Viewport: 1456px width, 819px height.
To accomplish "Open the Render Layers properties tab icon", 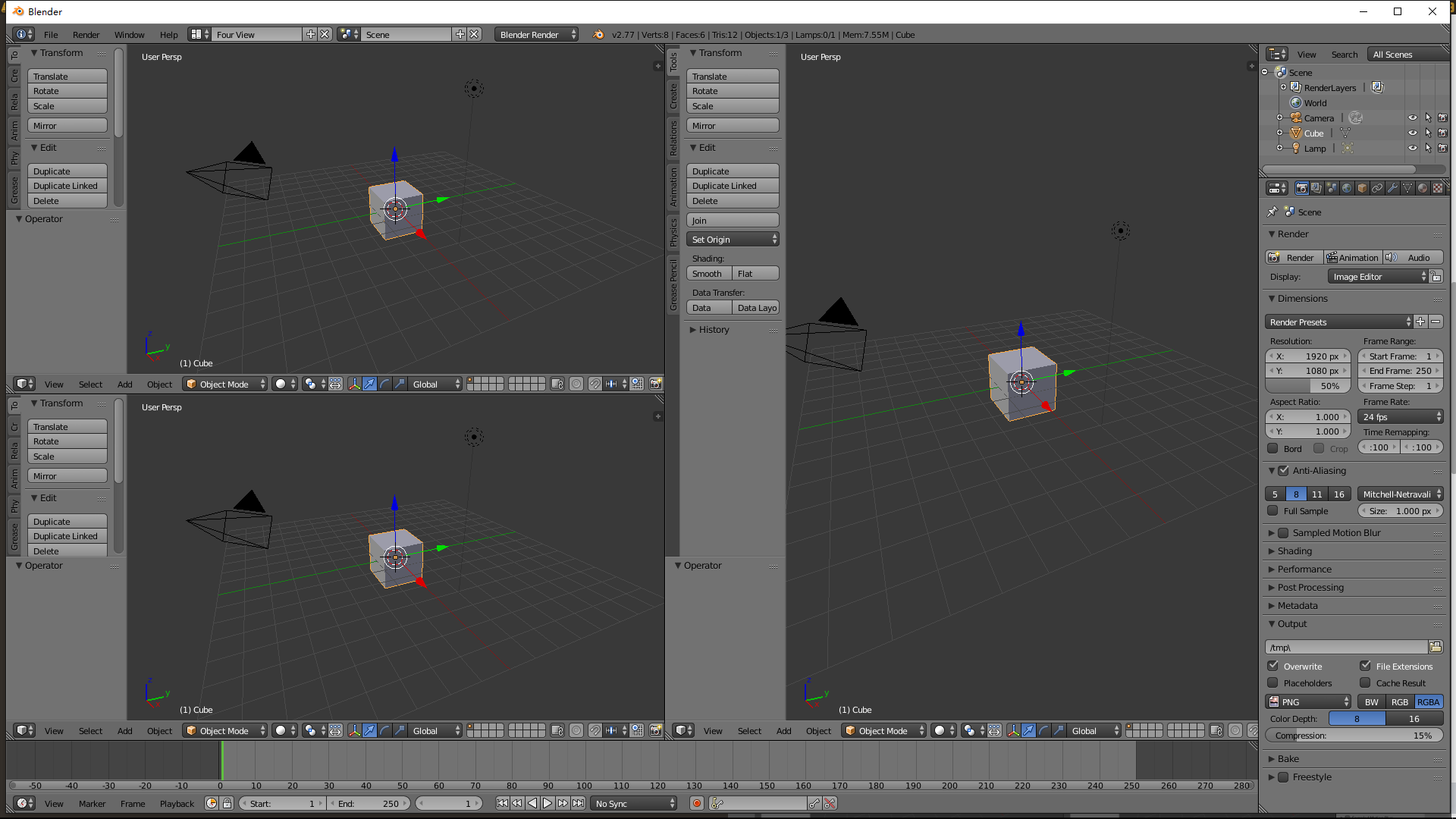I will click(1316, 188).
